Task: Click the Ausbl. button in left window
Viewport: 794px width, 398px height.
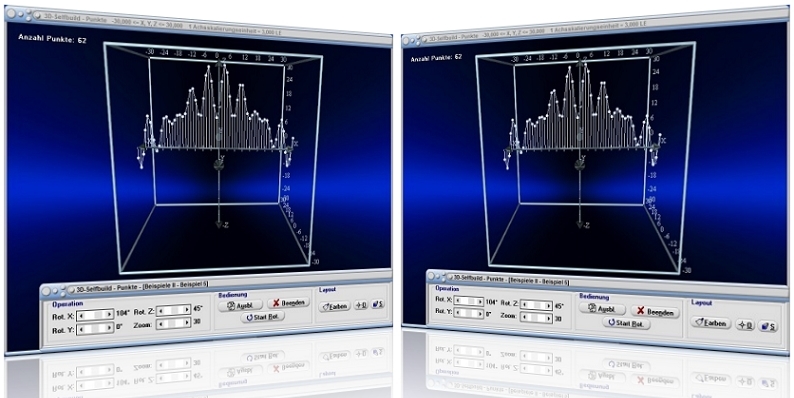Action: [x=241, y=305]
